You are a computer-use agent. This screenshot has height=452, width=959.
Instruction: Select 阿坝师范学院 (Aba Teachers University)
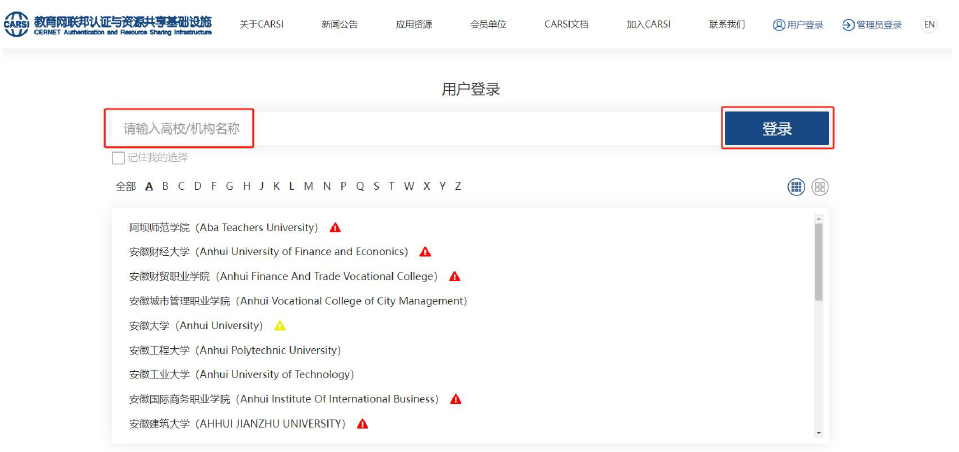[224, 228]
